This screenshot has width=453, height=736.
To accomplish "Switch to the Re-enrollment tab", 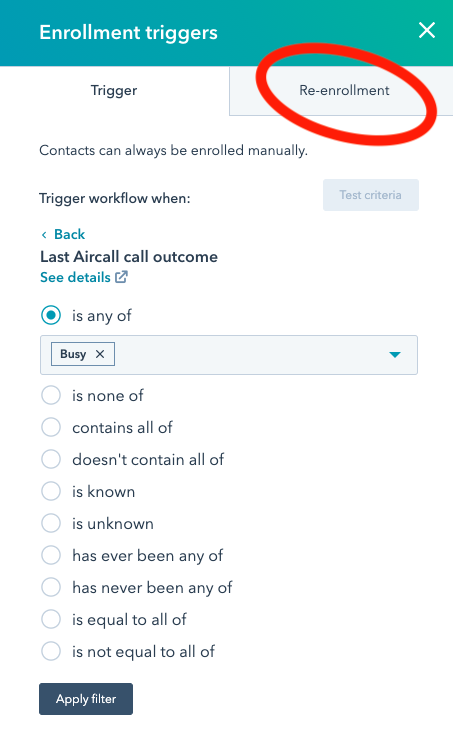I will 344,90.
